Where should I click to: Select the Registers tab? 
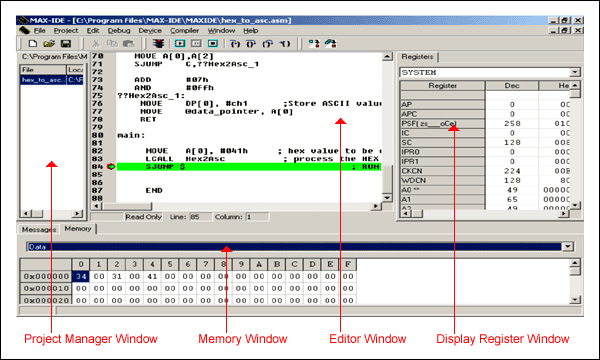point(417,57)
